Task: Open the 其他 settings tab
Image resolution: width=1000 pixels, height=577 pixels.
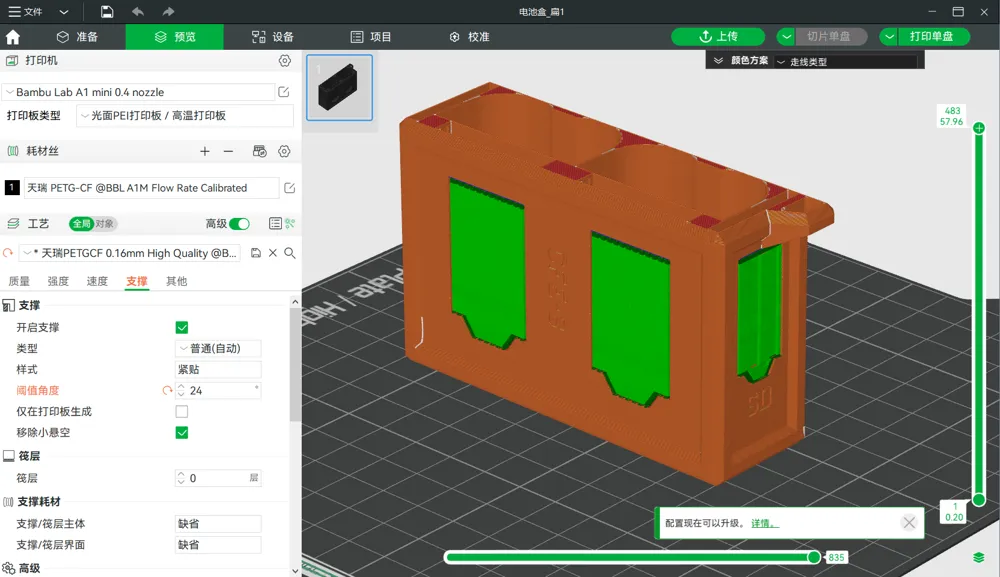Action: (177, 281)
